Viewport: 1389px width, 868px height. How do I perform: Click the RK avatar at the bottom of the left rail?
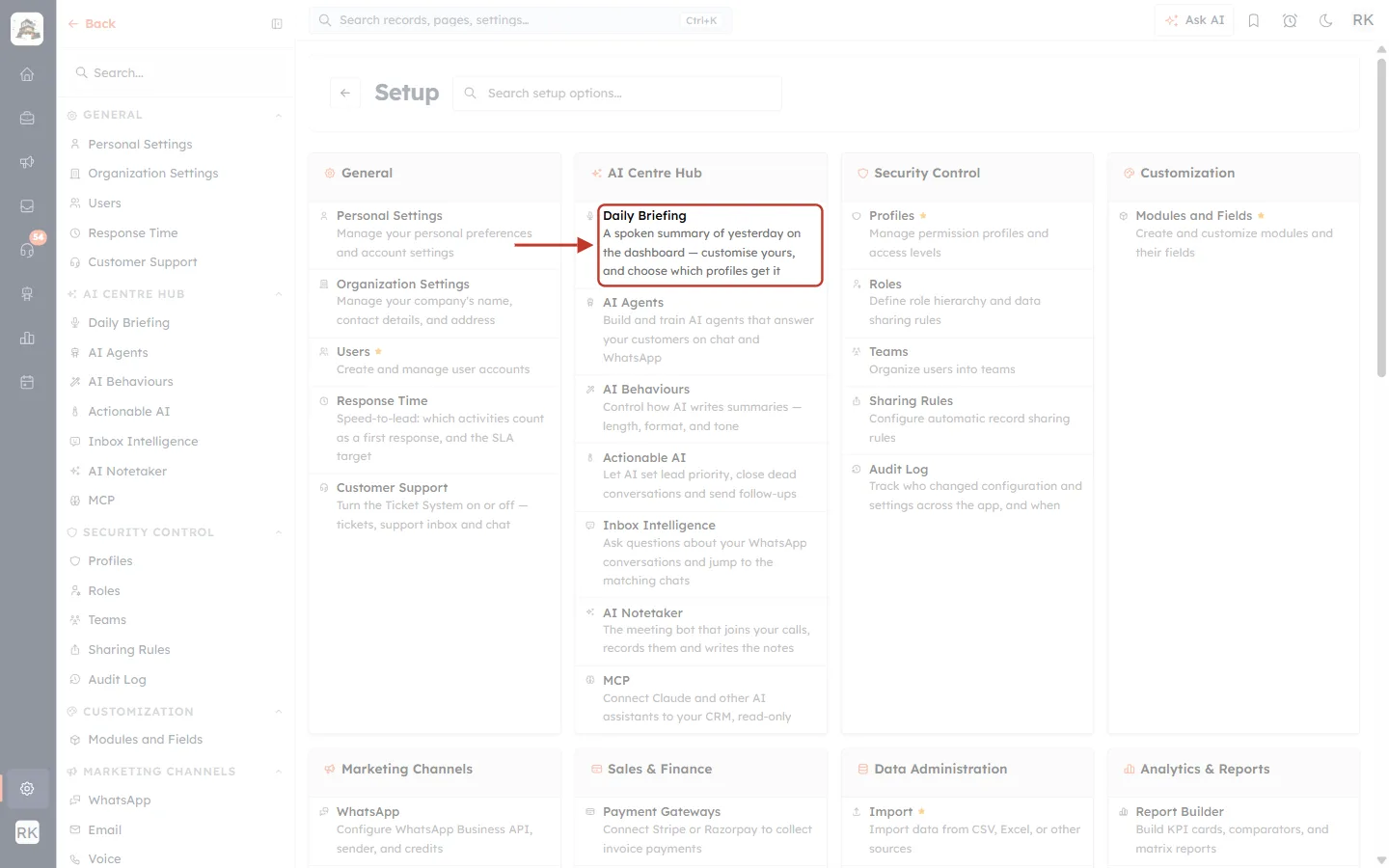[27, 832]
